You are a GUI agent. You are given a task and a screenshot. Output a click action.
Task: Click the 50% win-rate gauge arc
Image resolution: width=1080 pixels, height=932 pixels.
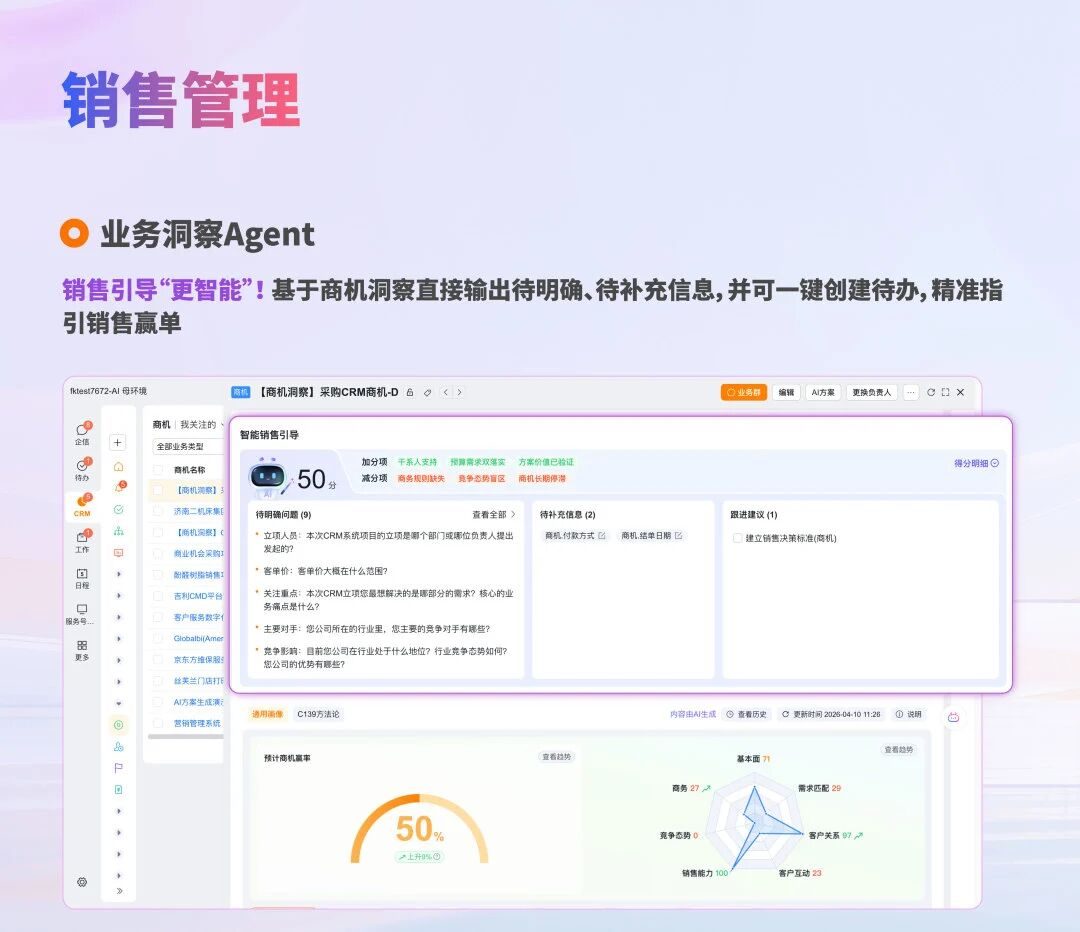click(419, 800)
